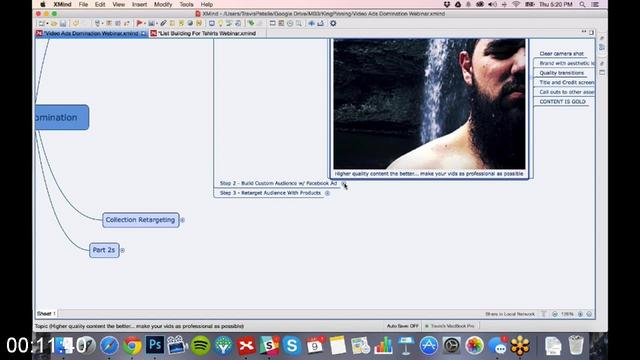The image size is (640, 360).
Task: Click Share in Local Network
Action: point(510,314)
